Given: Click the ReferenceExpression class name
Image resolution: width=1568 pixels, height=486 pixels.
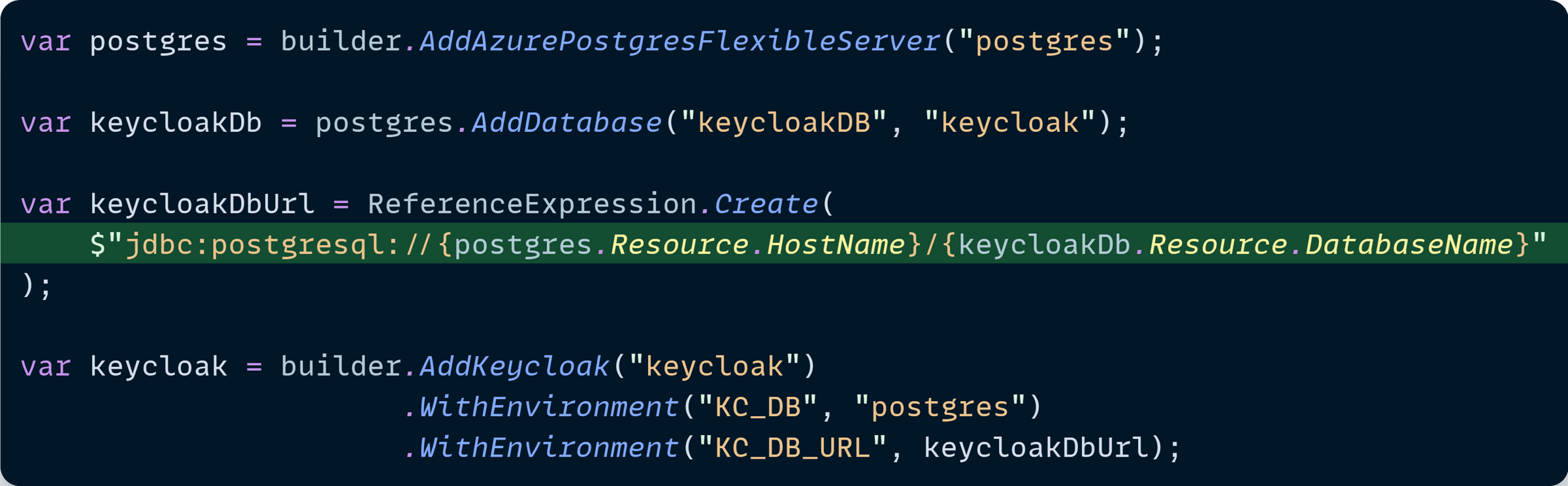Looking at the screenshot, I should coord(532,204).
